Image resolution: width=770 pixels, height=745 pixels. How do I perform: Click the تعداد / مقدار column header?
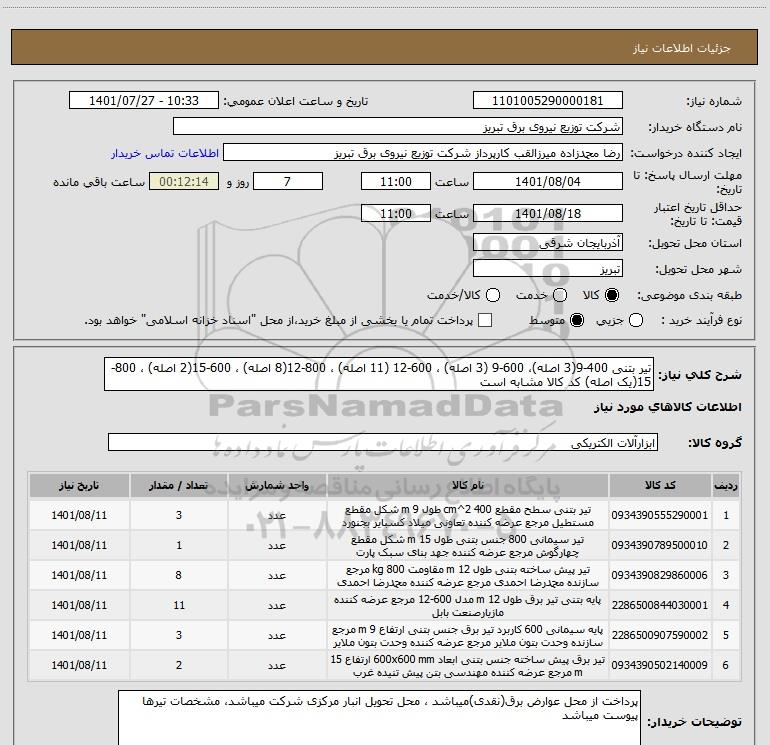click(179, 486)
